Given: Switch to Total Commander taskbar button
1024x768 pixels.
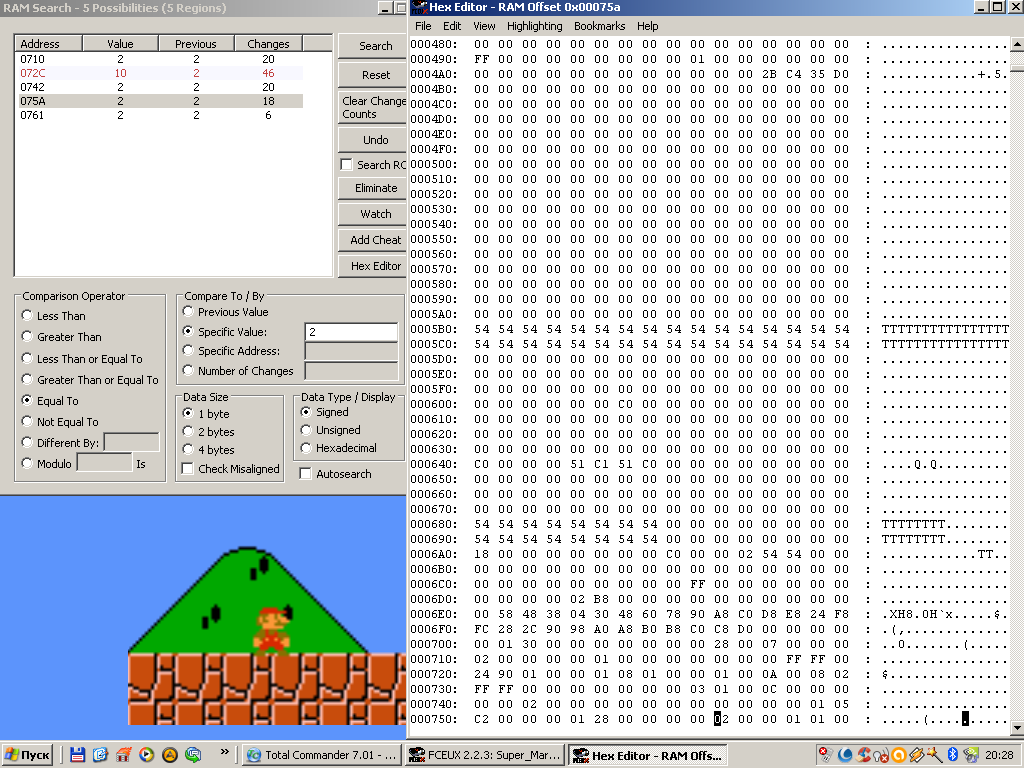Looking at the screenshot, I should [323, 755].
